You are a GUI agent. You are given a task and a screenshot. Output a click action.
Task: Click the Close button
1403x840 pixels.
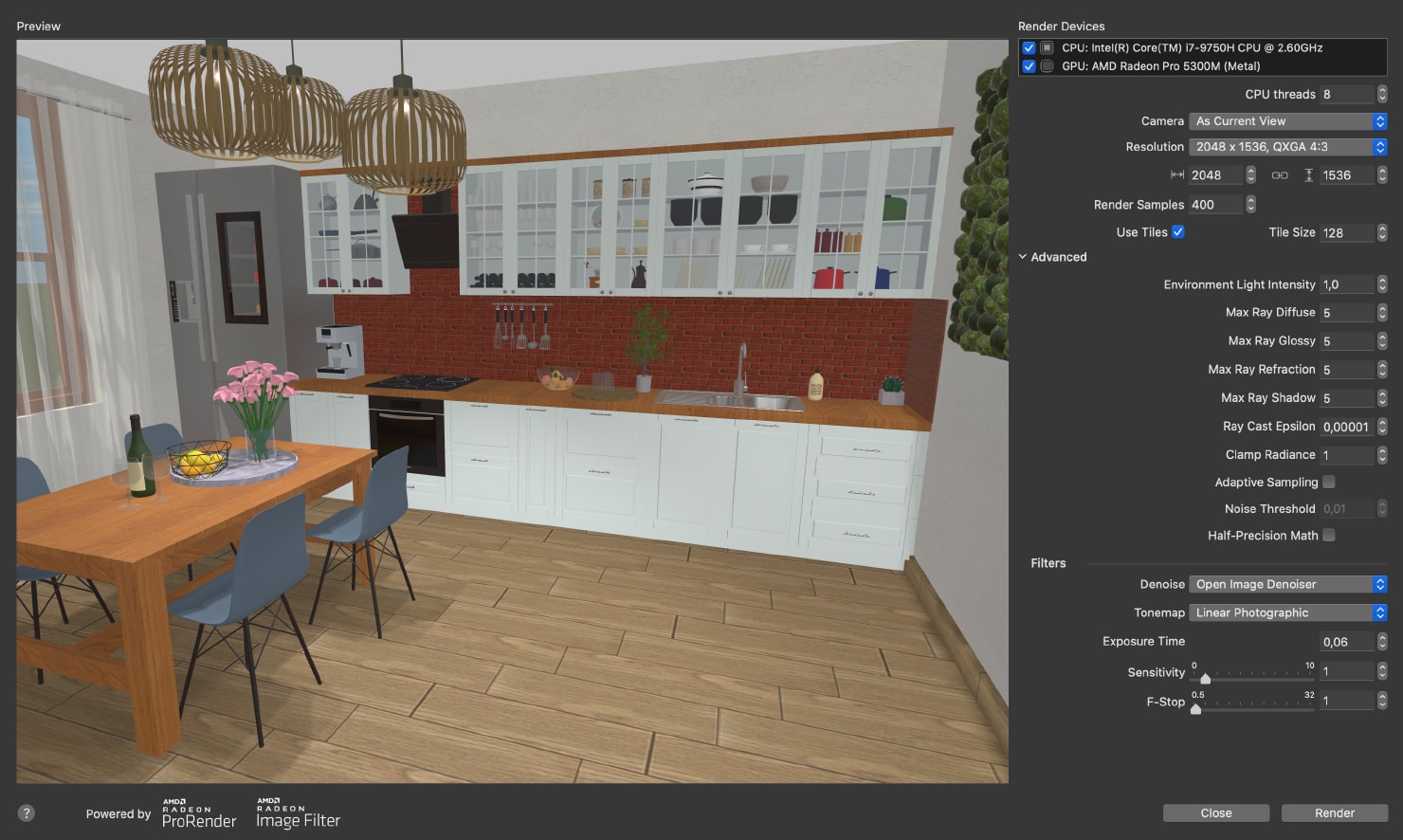(1216, 813)
